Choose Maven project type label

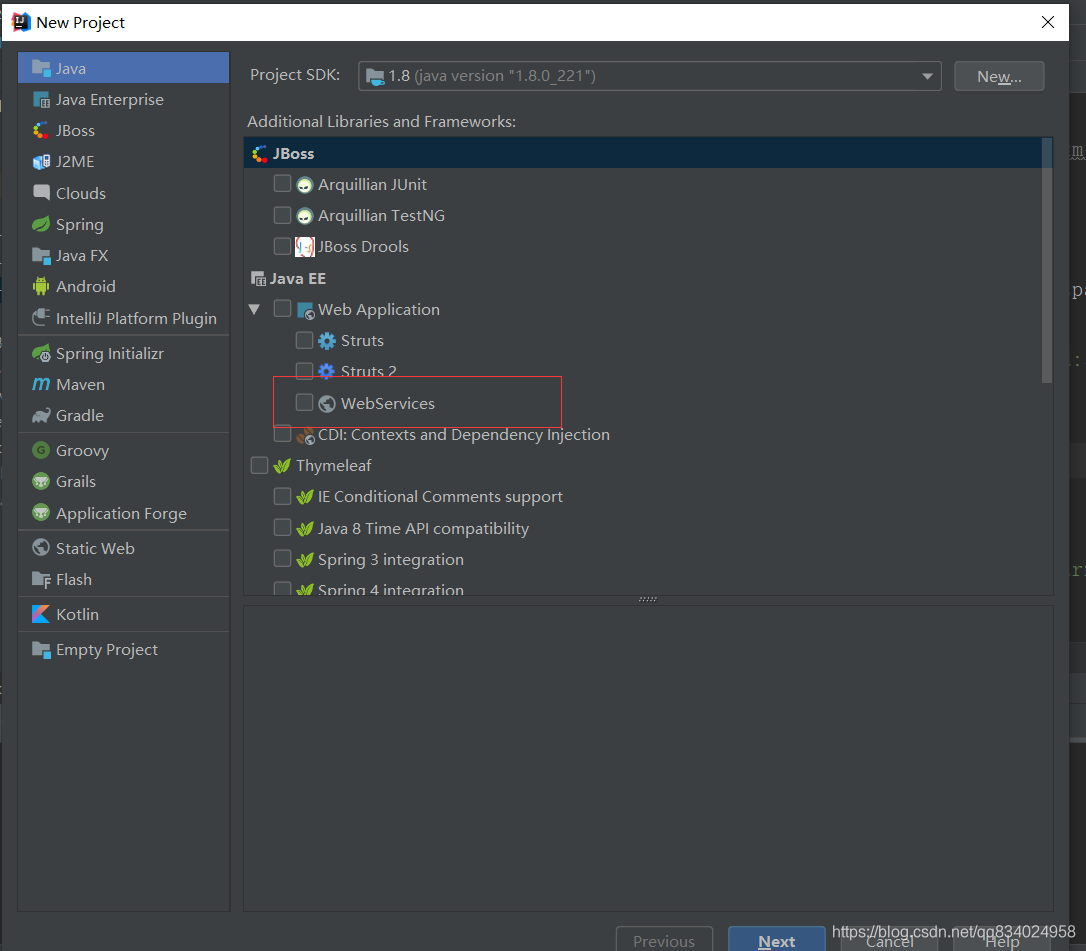pyautogui.click(x=80, y=384)
